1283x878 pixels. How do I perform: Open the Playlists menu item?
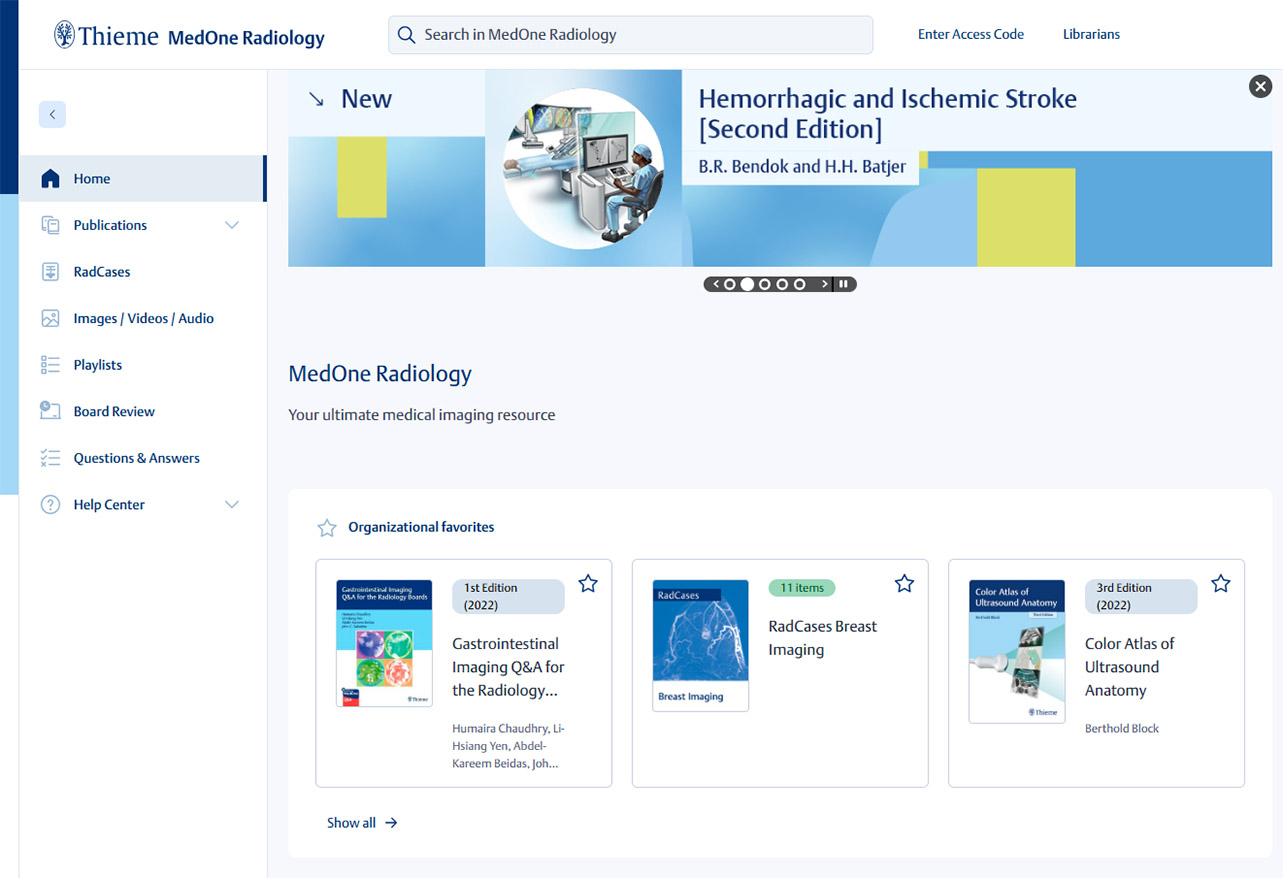point(98,365)
